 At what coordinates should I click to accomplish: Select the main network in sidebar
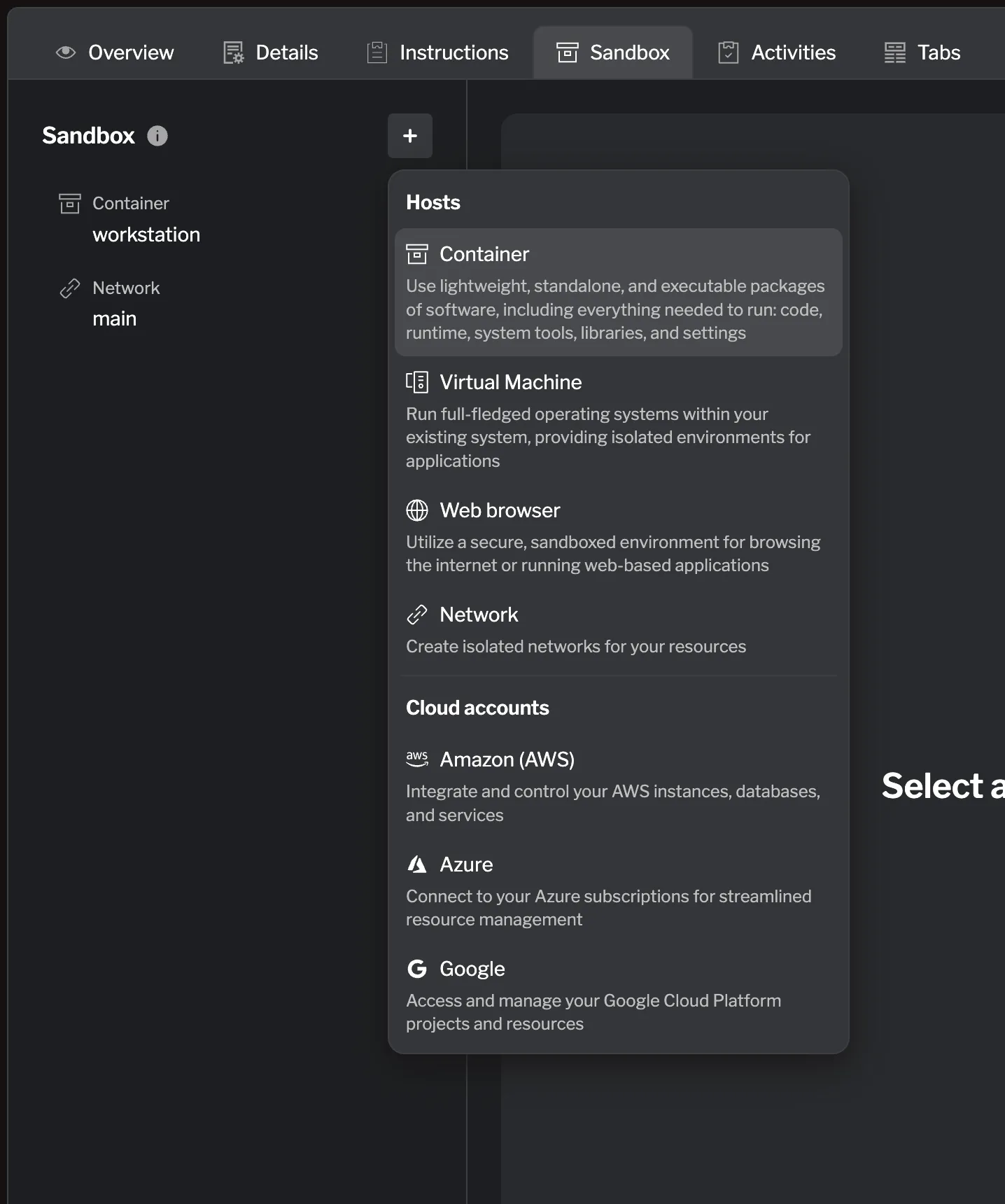[114, 318]
